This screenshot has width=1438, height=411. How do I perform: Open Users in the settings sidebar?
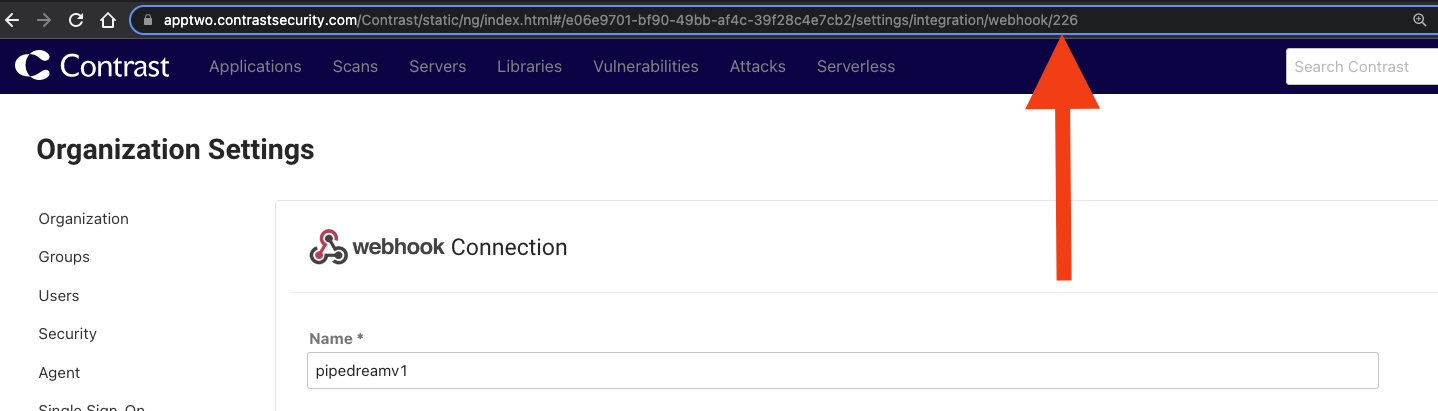tap(59, 296)
